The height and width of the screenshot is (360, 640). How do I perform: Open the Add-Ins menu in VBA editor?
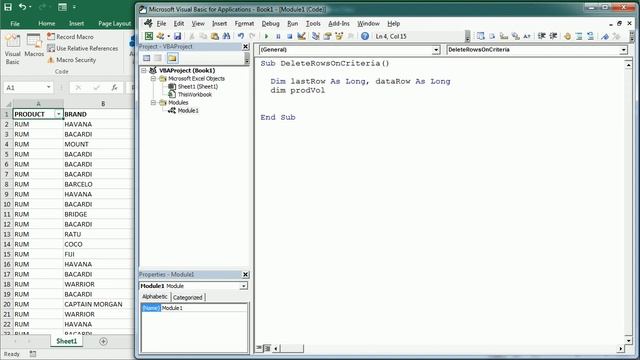[339, 24]
